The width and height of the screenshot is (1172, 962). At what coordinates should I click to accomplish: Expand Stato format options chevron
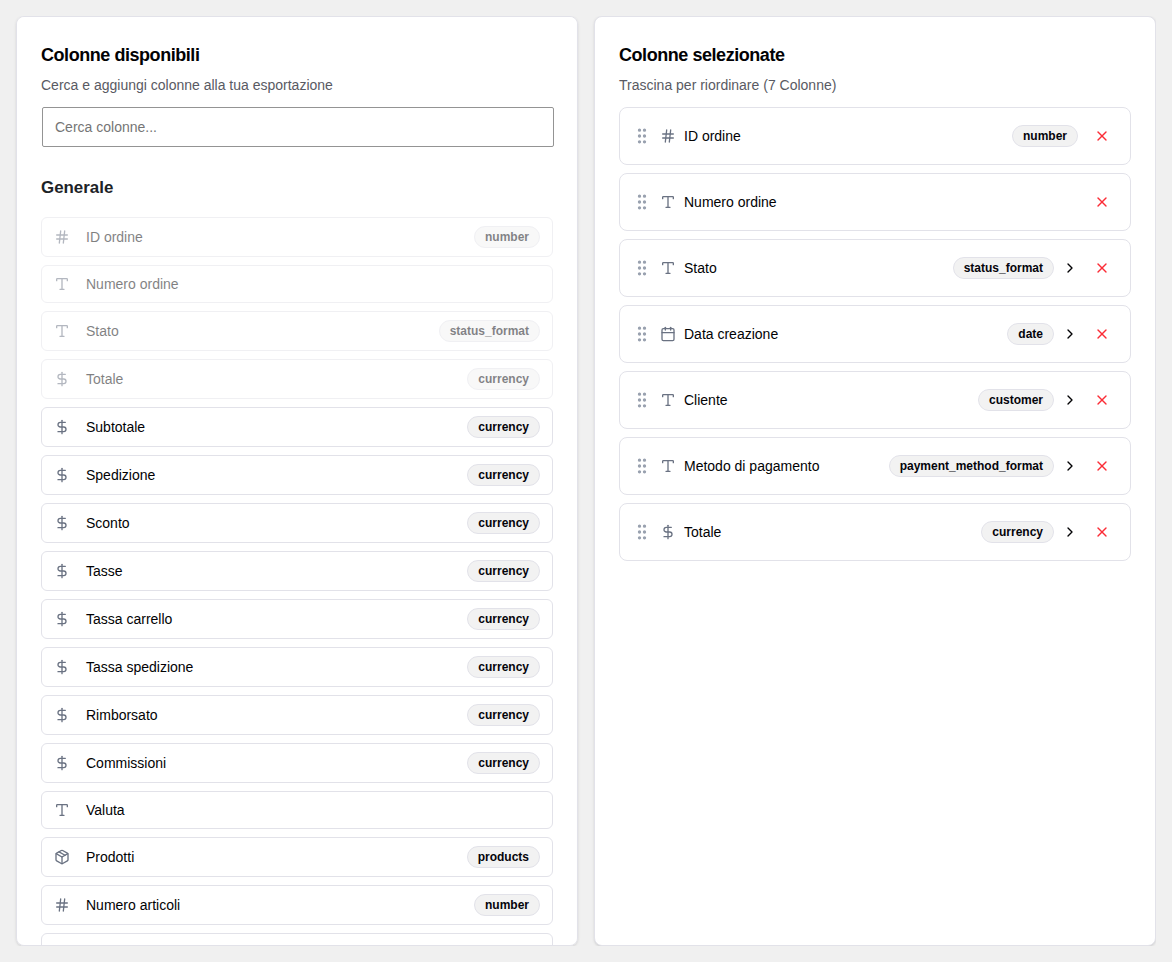tap(1070, 268)
